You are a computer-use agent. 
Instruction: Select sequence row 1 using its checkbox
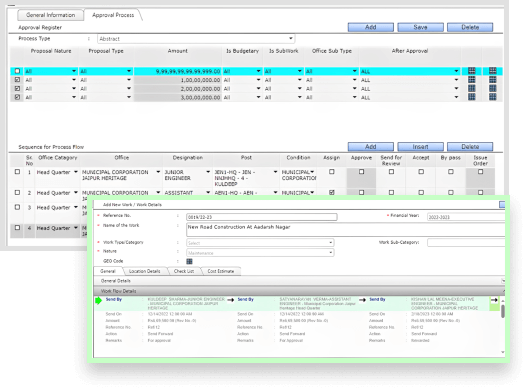[x=17, y=172]
